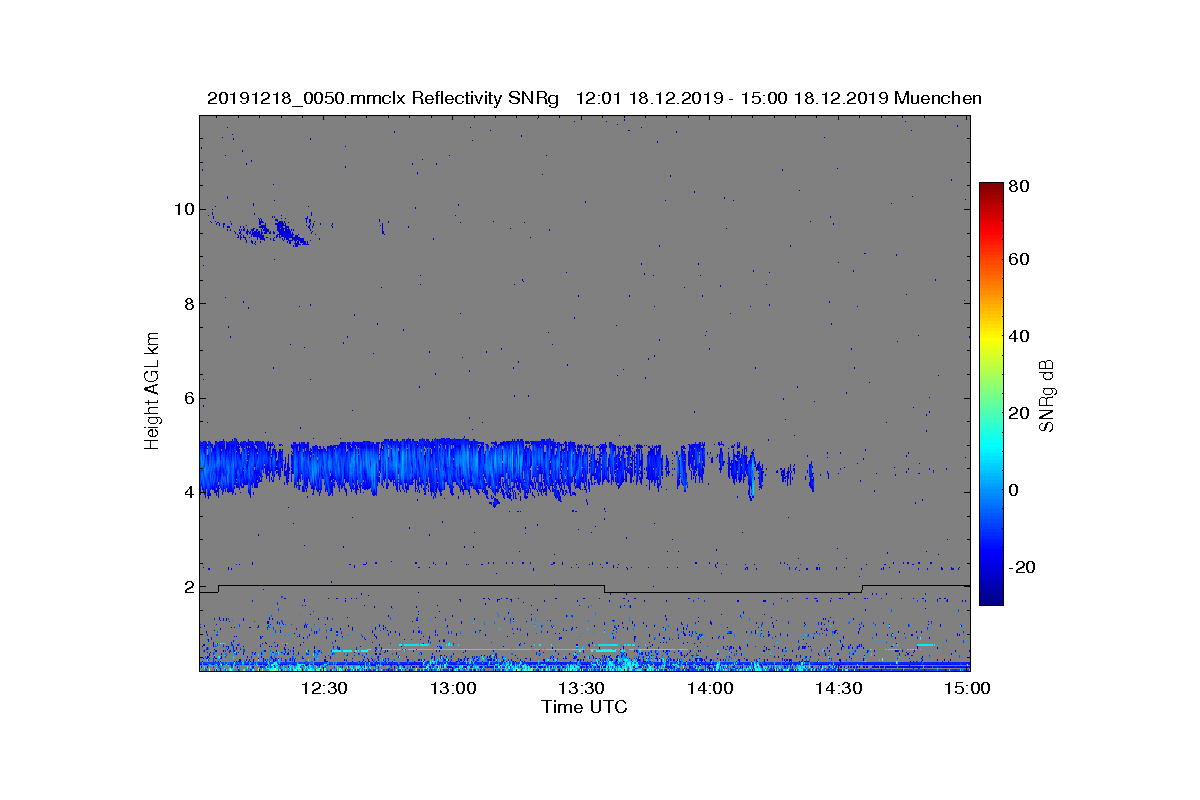Click the colorbar value -20
1200x800 pixels.
click(x=1024, y=566)
